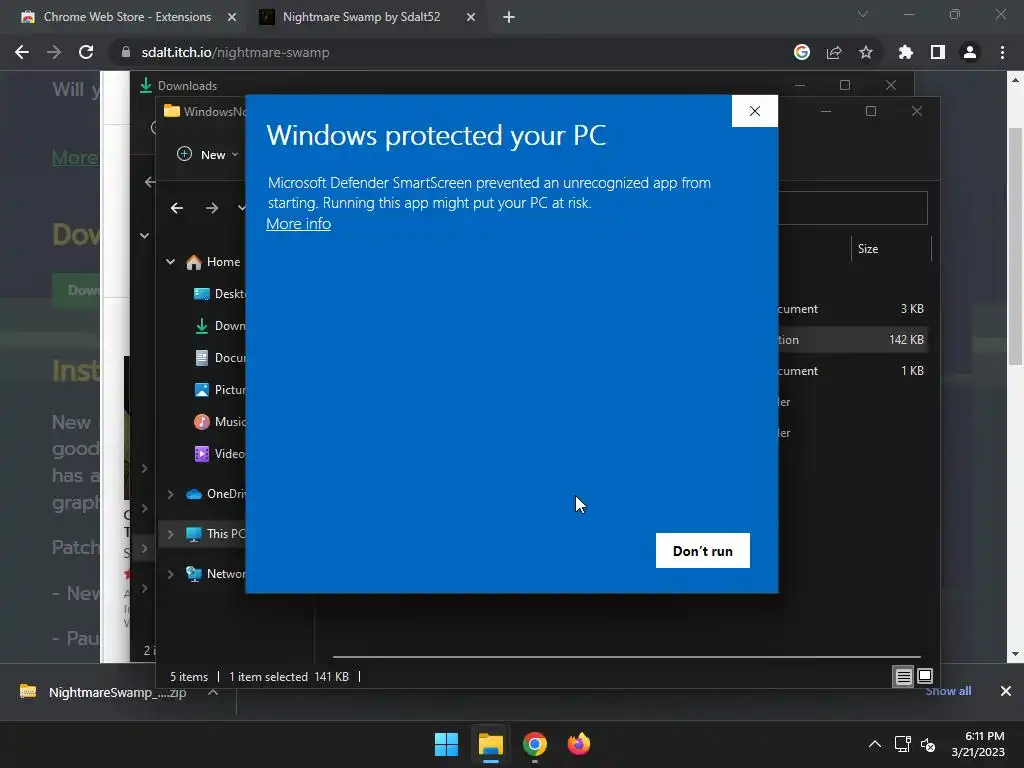Go back in File Explorer
The width and height of the screenshot is (1024, 768).
(177, 208)
